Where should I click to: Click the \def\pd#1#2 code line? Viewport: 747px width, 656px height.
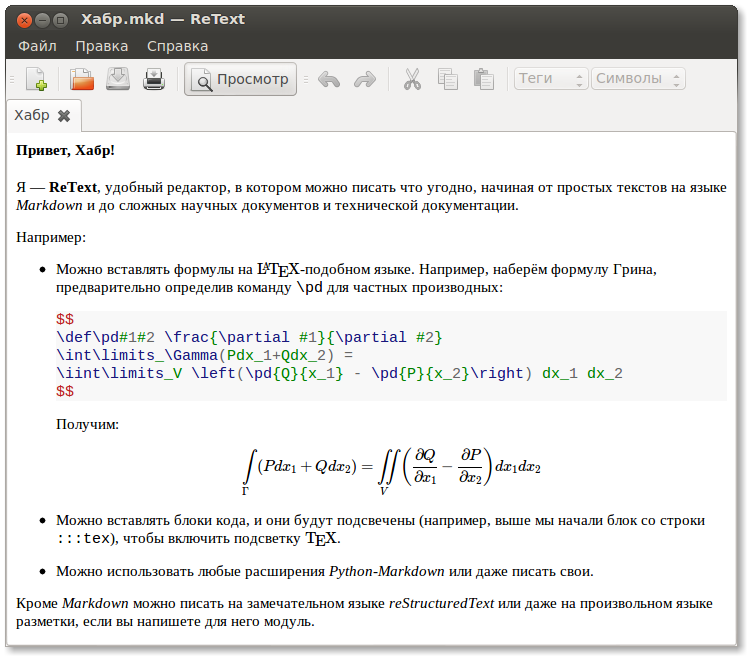[249, 337]
